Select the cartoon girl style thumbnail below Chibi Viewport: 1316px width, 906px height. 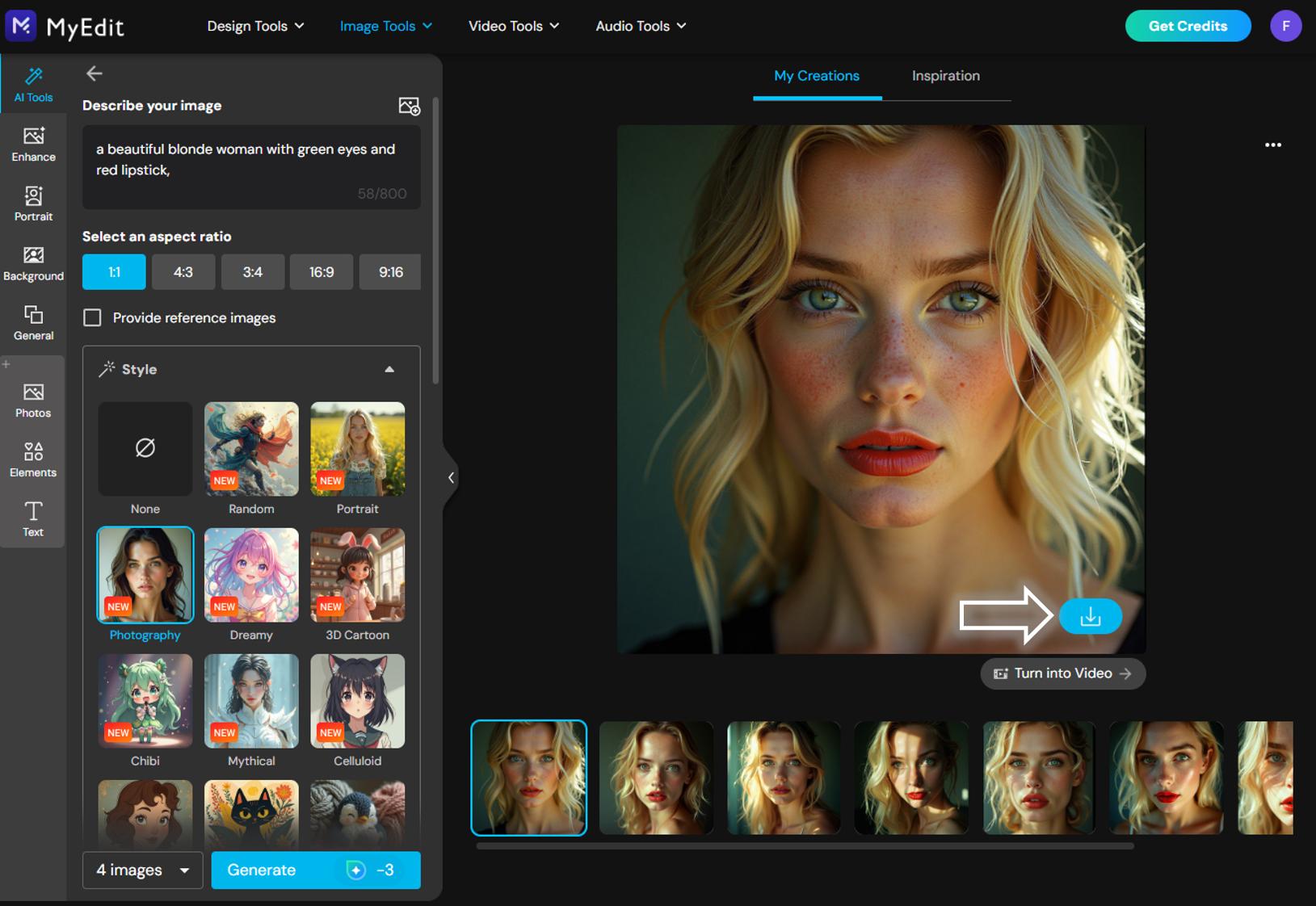coord(145,814)
